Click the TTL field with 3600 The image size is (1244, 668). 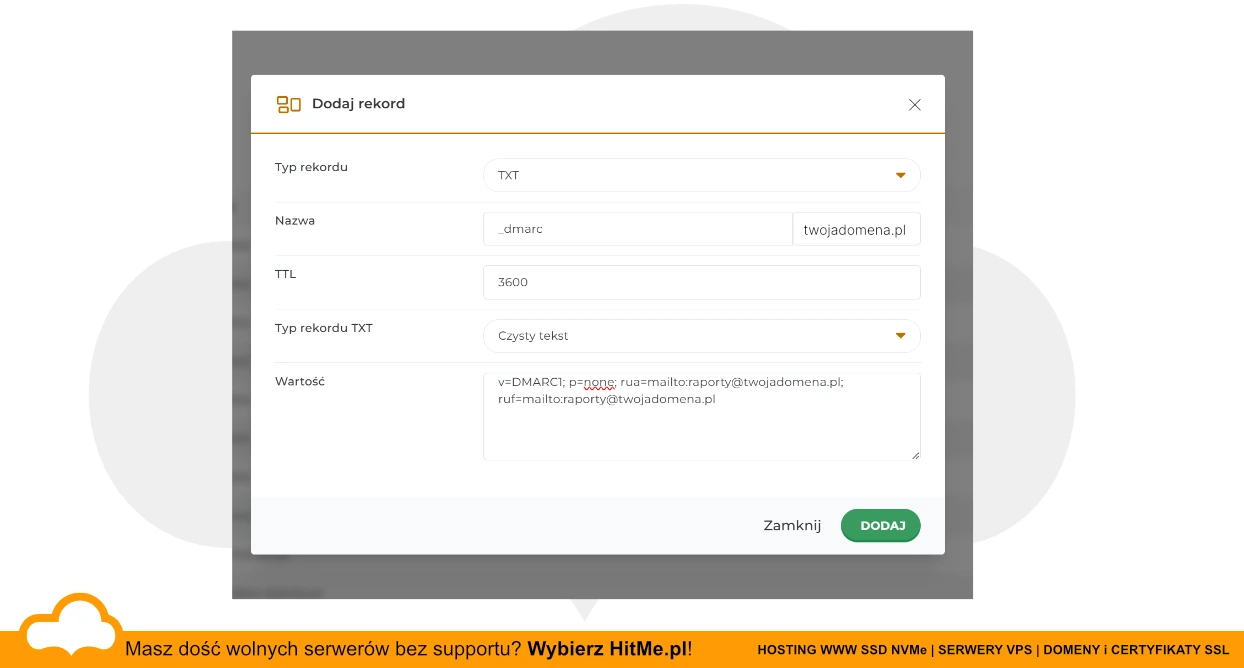(701, 282)
